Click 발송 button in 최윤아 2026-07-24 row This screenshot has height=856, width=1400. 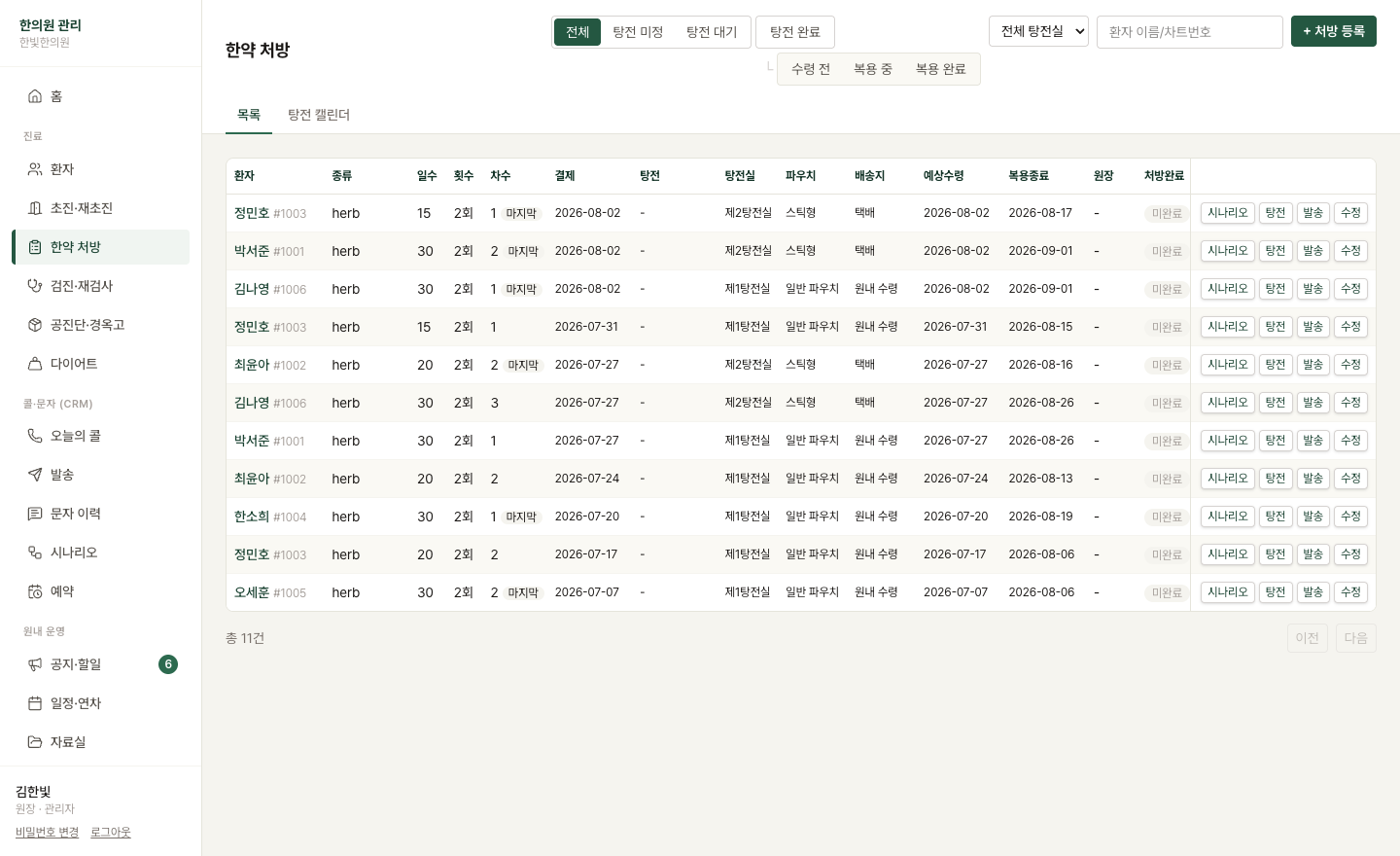pos(1313,479)
